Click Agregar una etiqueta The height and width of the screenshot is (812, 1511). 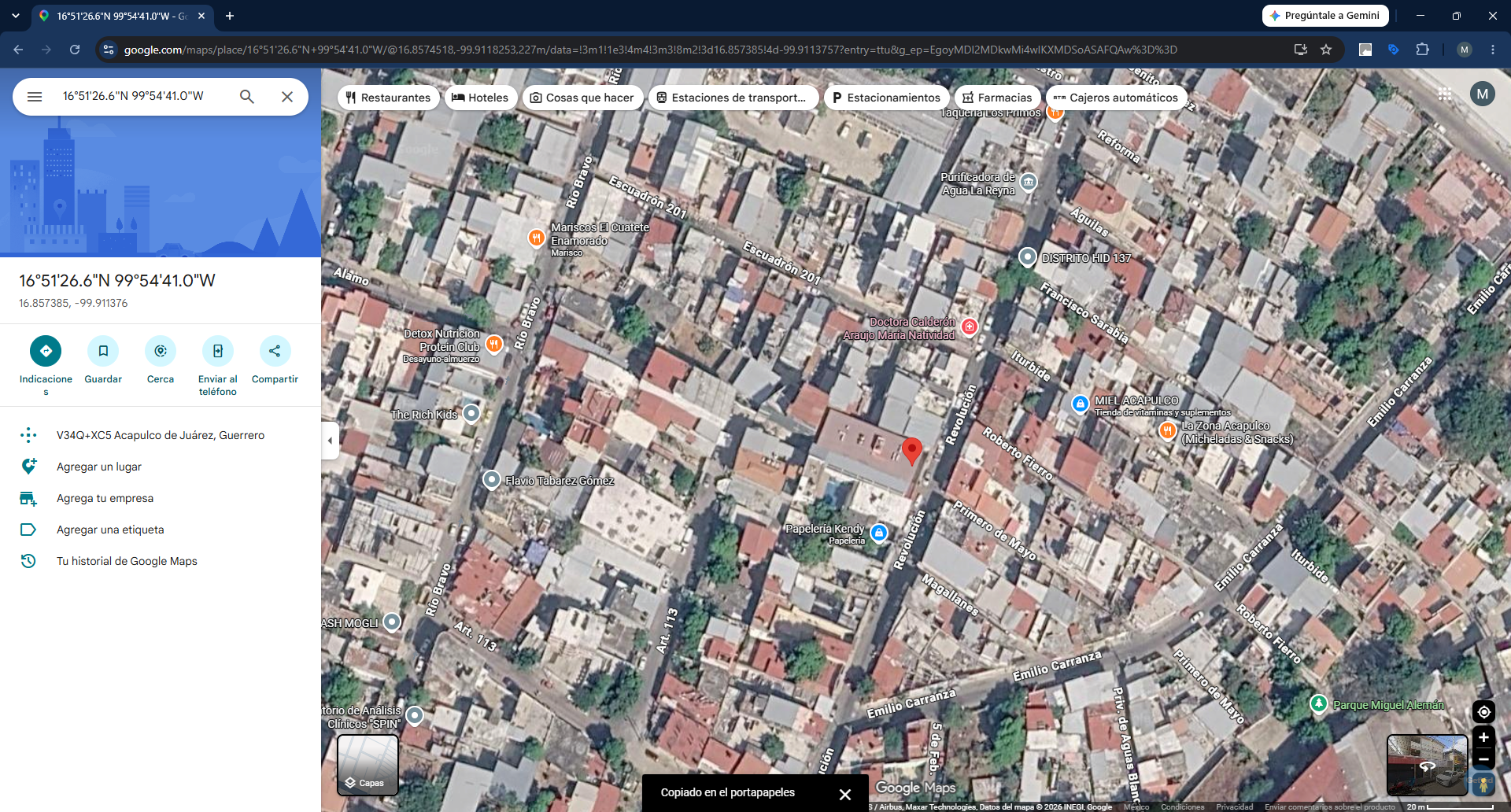point(161,530)
